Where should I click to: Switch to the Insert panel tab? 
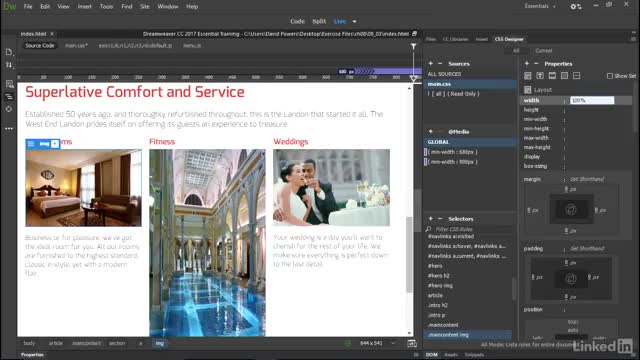(x=482, y=39)
